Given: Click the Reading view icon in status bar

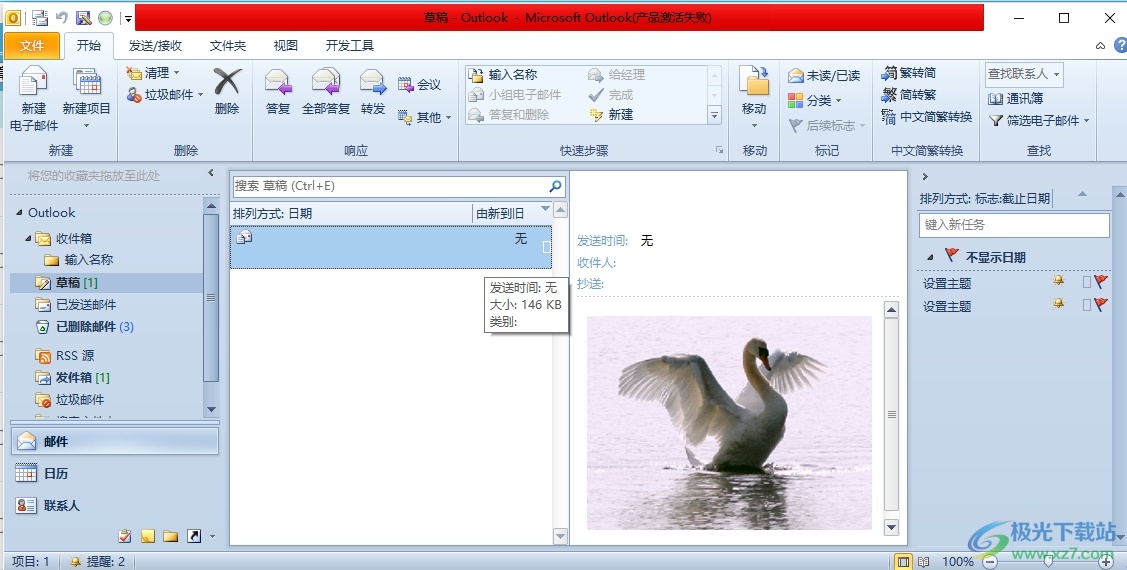Looking at the screenshot, I should (925, 561).
